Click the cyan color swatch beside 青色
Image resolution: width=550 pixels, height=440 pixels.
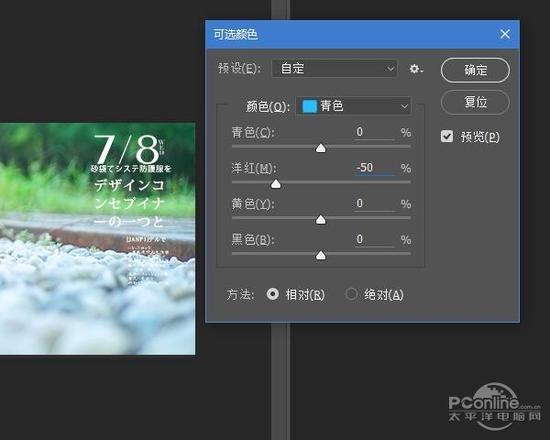click(x=309, y=106)
